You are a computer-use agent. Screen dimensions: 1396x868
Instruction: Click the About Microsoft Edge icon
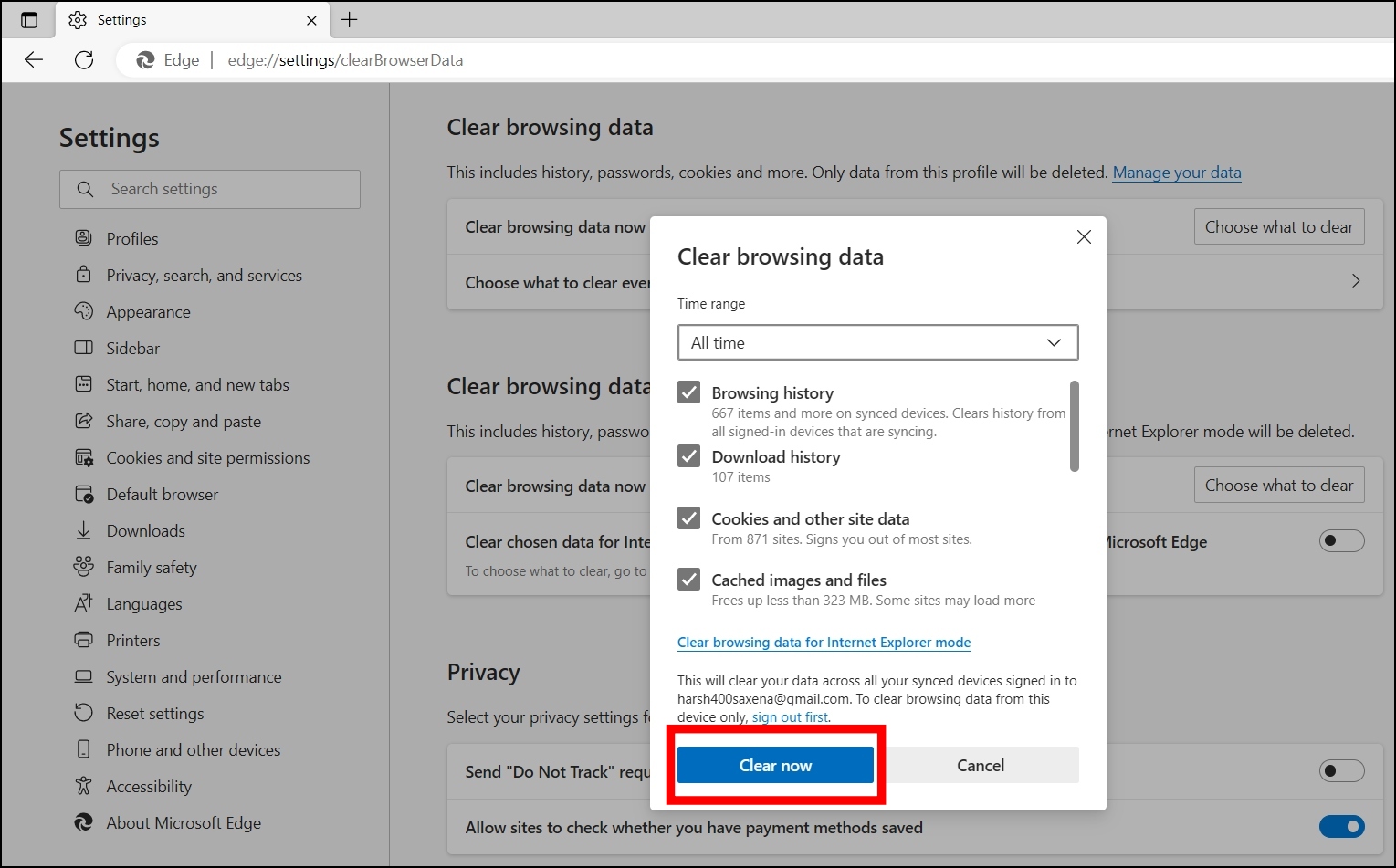pos(83,822)
